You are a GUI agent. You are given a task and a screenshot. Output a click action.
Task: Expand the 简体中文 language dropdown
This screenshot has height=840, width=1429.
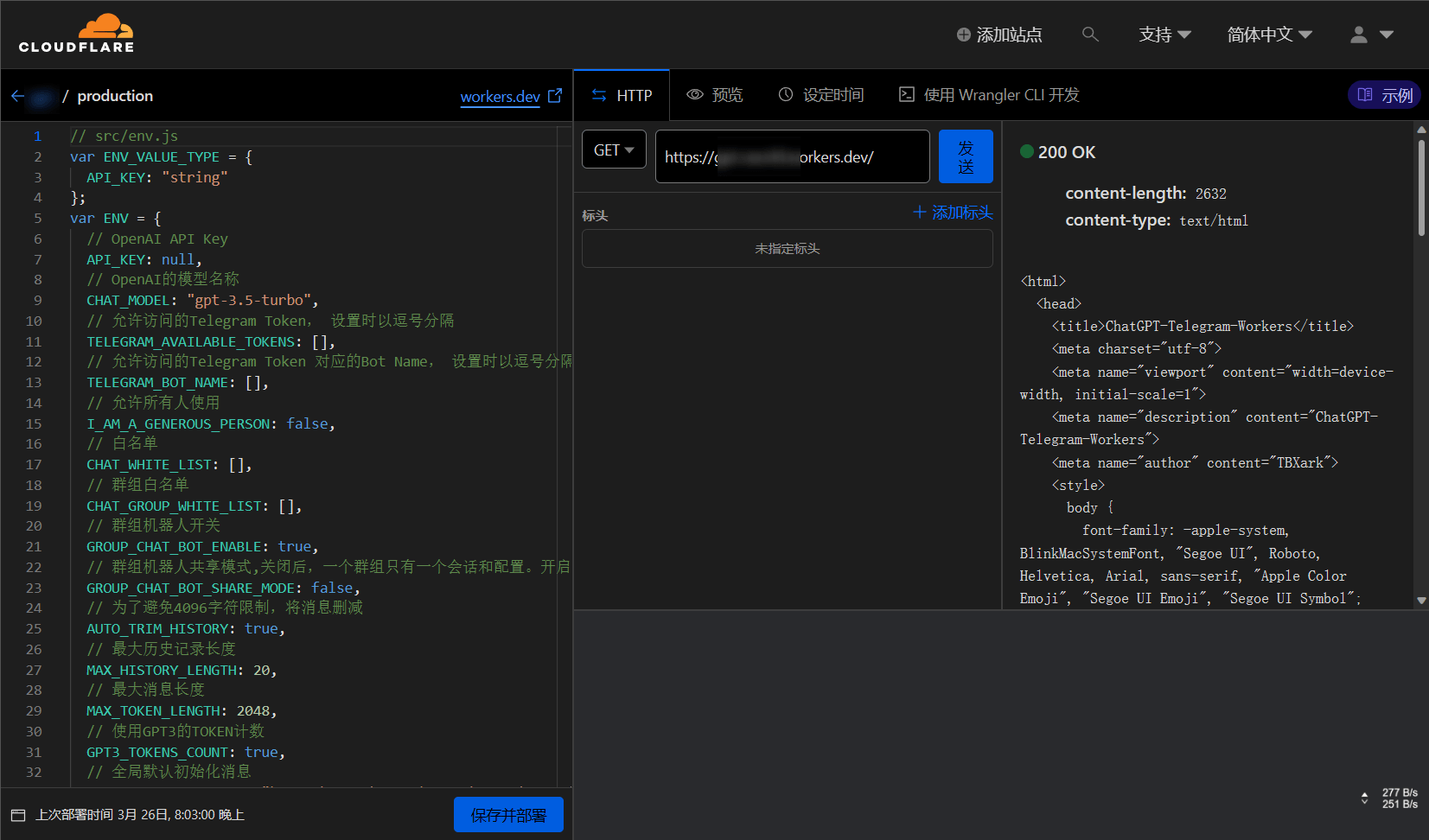[1269, 35]
